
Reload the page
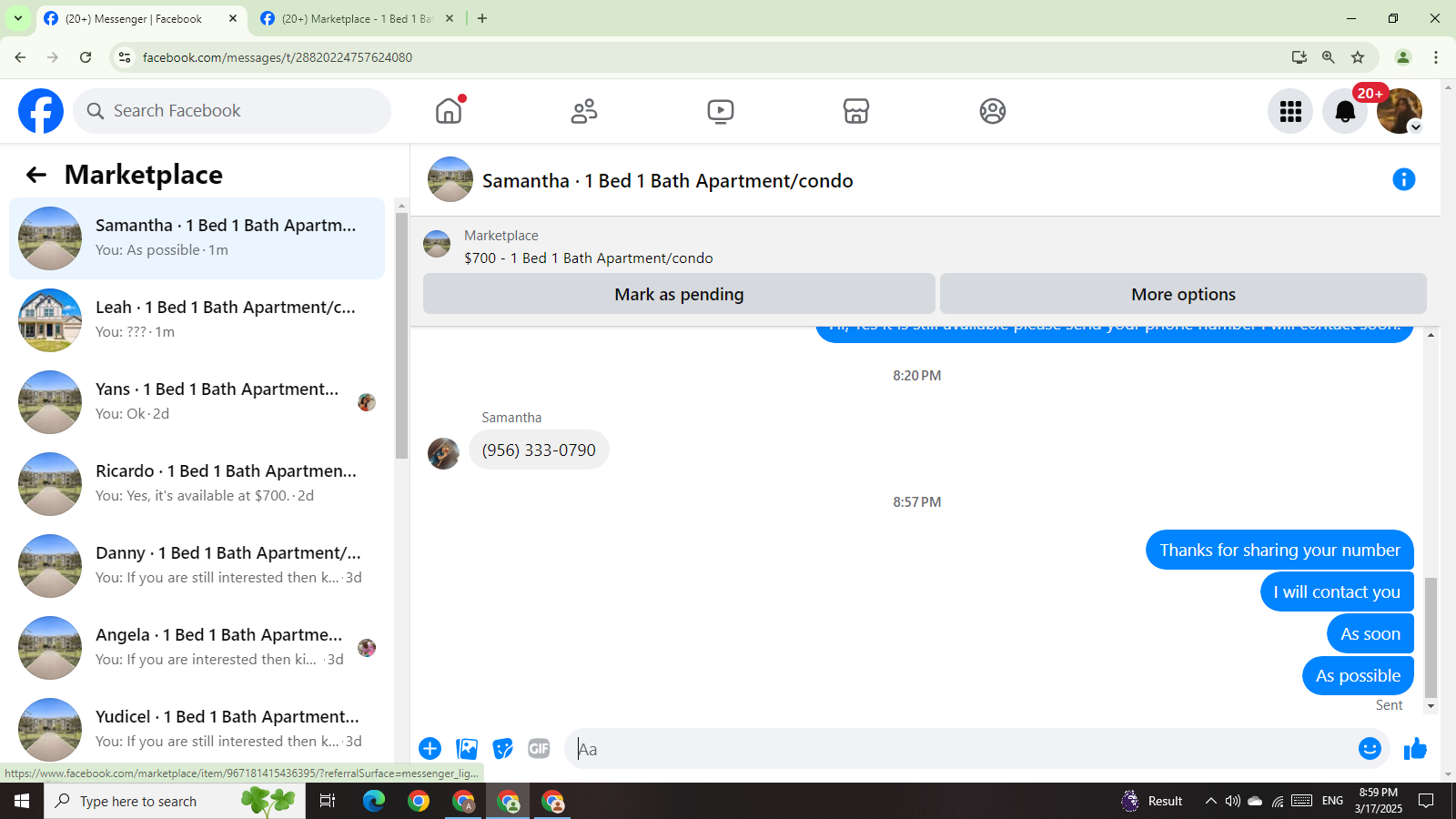tap(86, 57)
